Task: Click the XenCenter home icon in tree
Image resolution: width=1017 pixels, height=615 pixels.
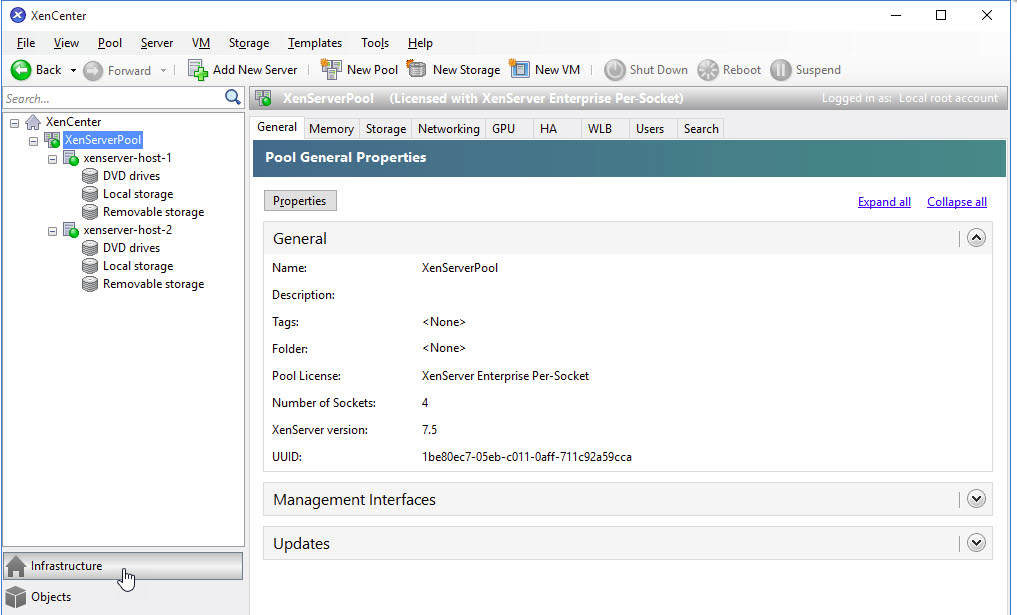Action: [x=33, y=122]
